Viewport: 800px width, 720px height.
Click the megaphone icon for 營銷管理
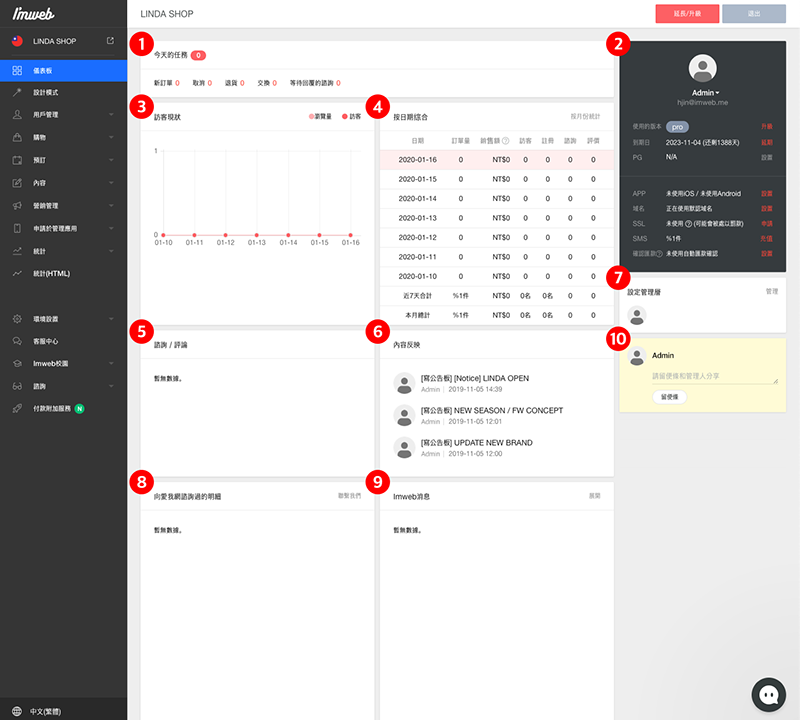17,206
